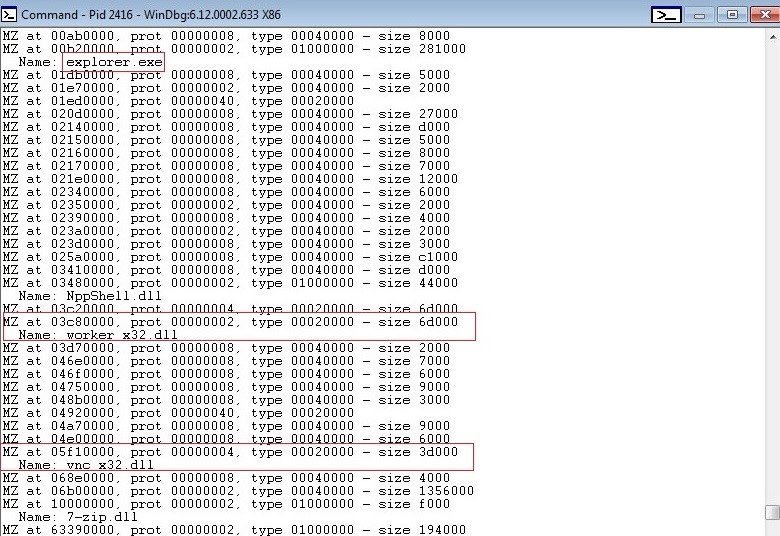Viewport: 780px width, 536px height.
Task: Click the line 'MZ at 03480000' size 44000
Action: pos(230,283)
